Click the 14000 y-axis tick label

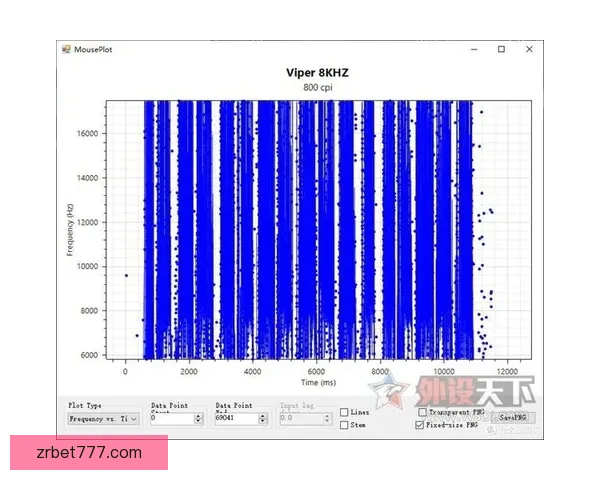[x=88, y=178]
